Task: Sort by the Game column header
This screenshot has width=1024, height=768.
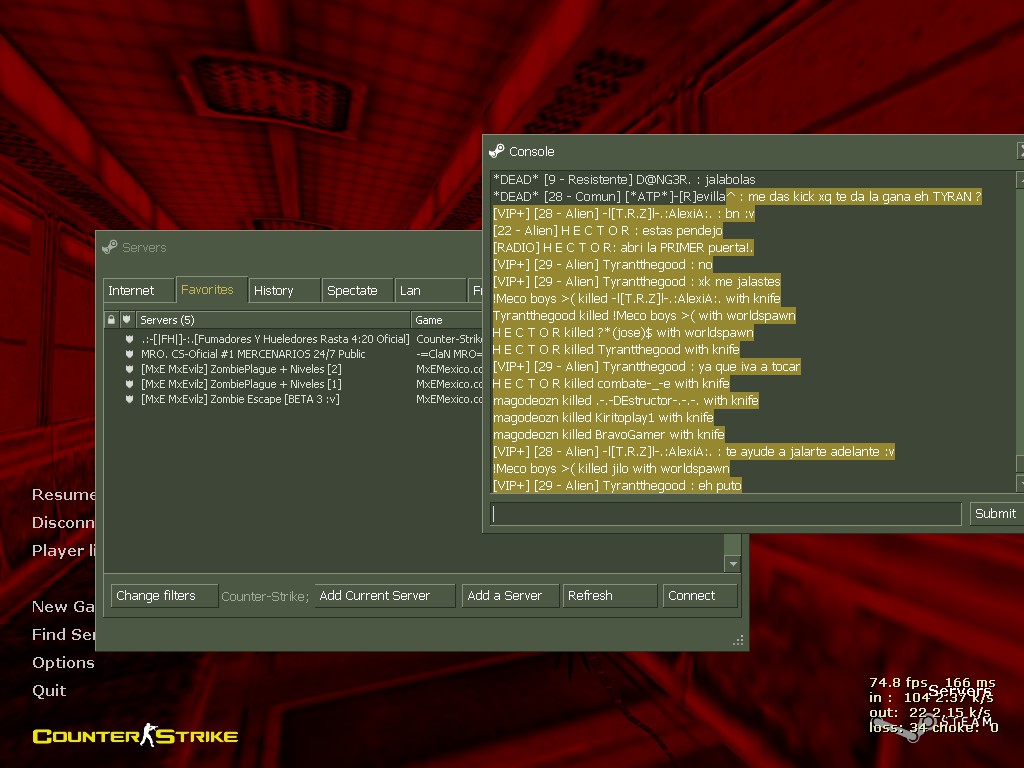Action: point(447,320)
